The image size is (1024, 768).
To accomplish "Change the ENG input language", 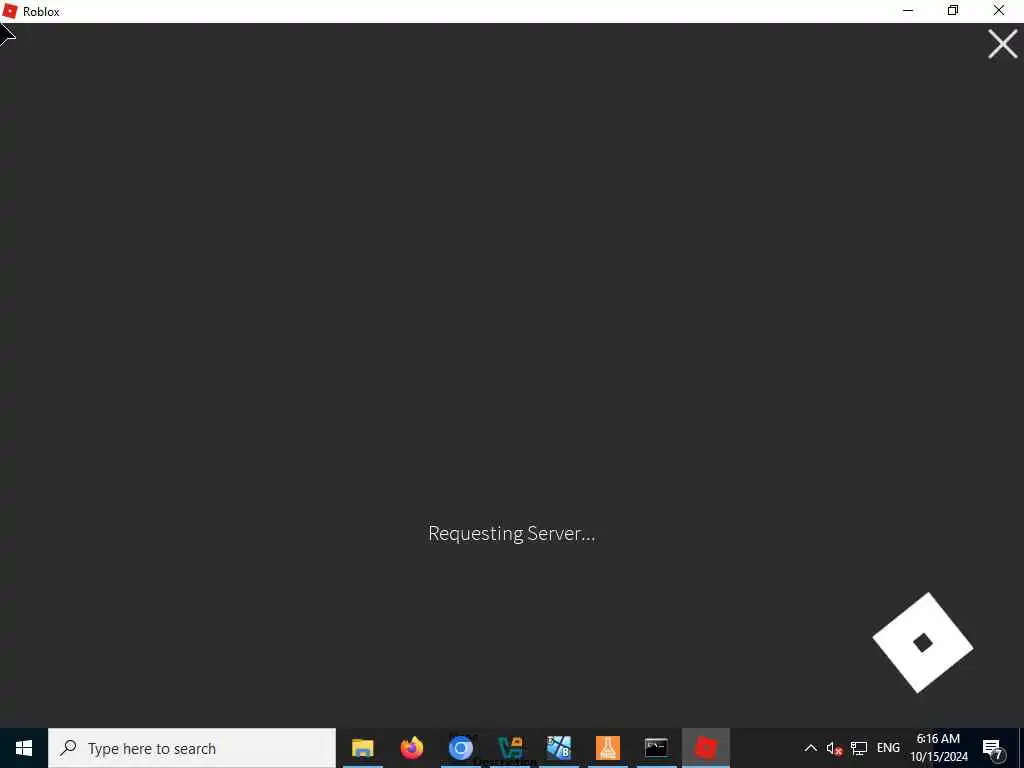I will coord(888,748).
